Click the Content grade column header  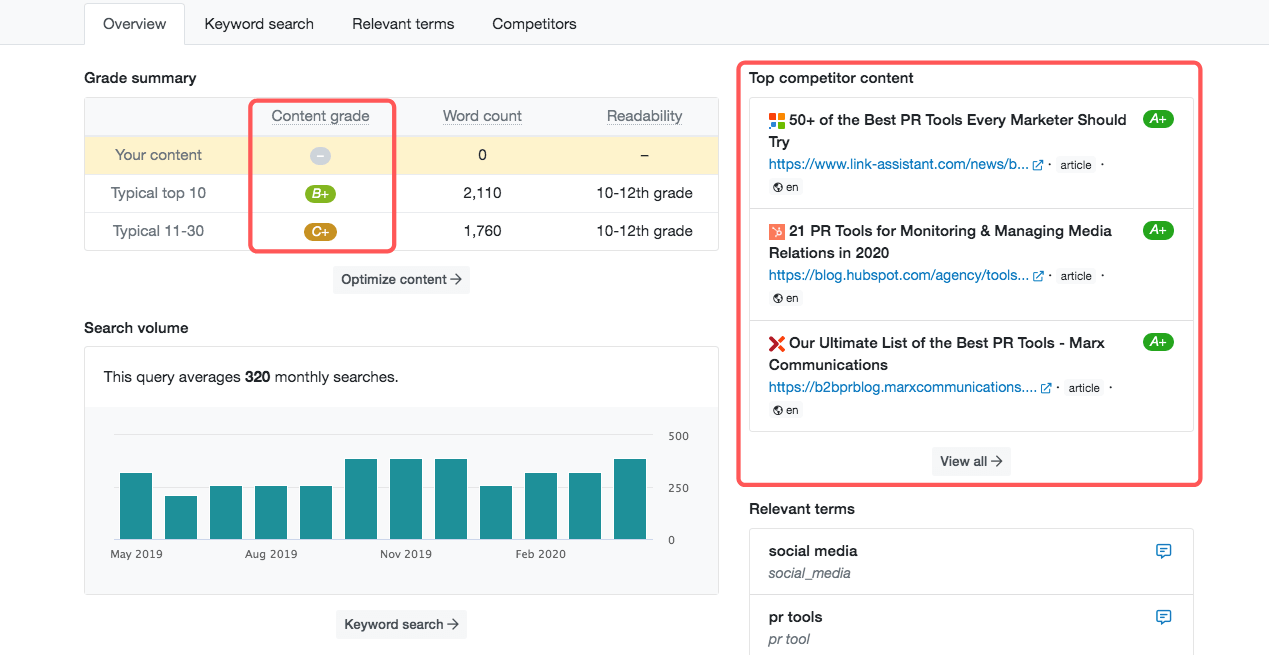pos(320,116)
